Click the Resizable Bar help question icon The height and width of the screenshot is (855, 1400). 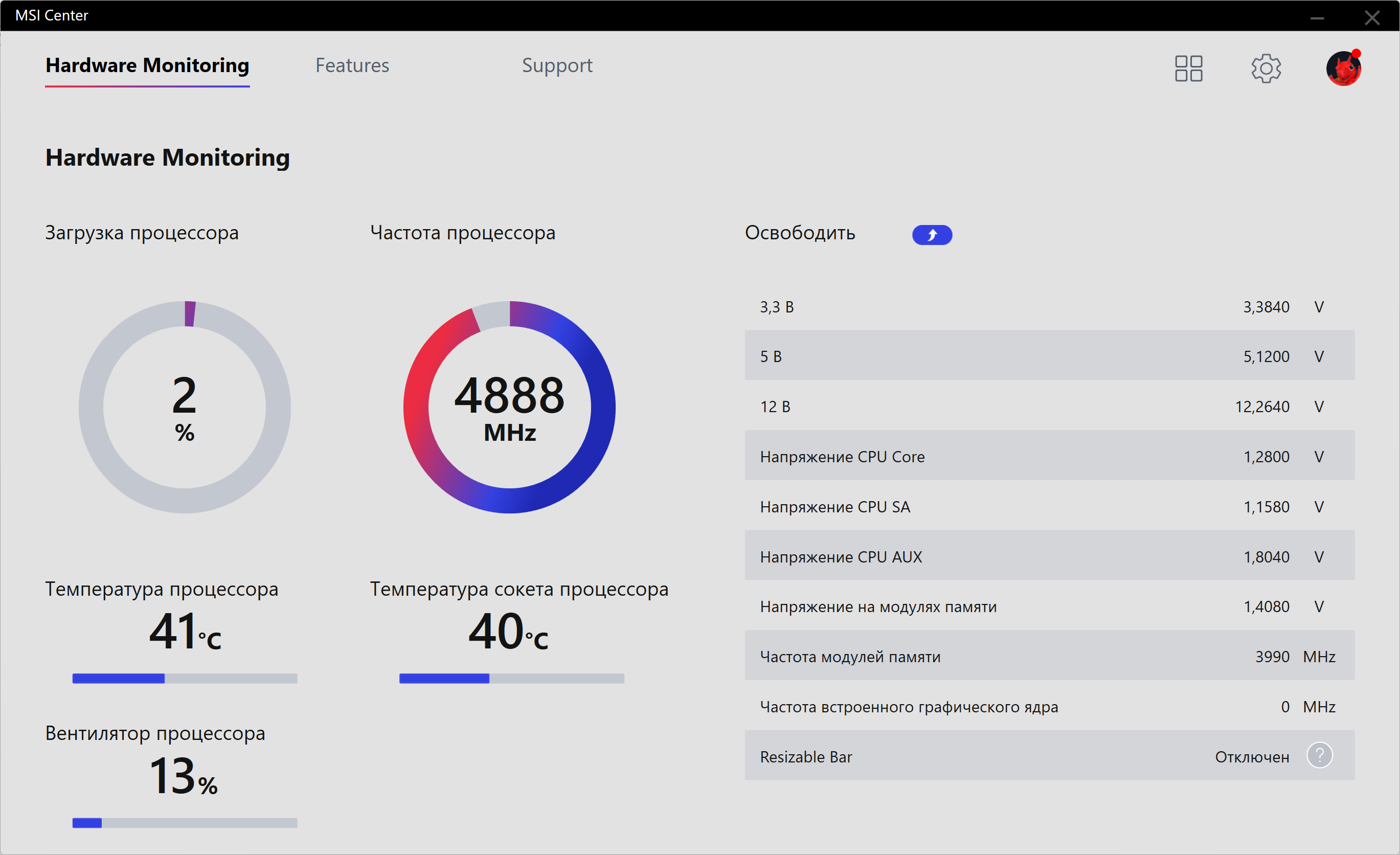tap(1319, 756)
